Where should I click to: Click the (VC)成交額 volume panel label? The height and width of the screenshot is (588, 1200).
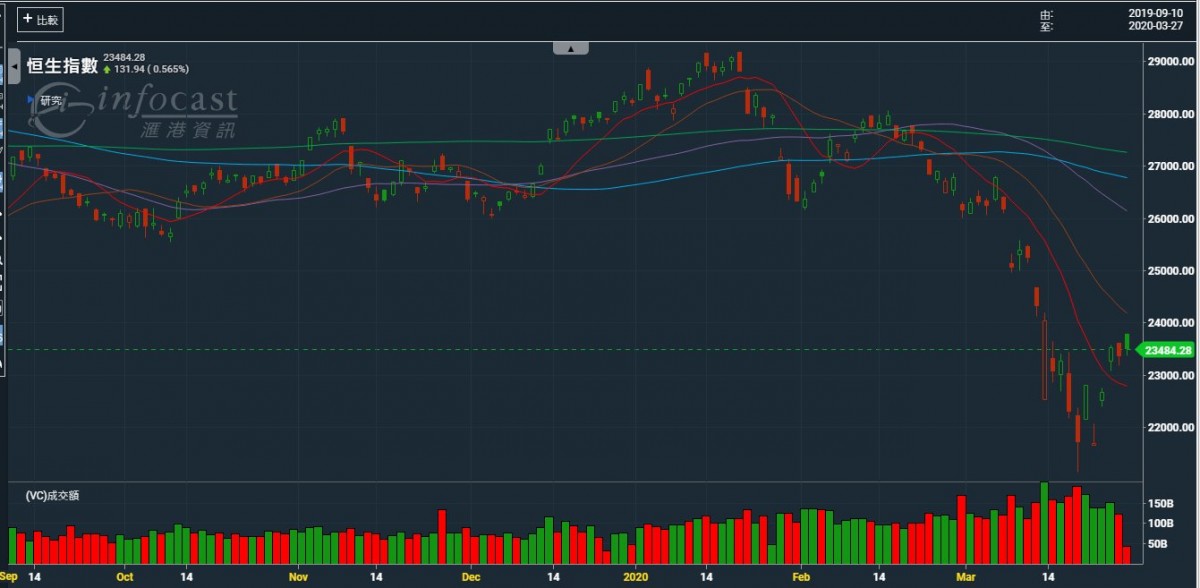tap(51, 496)
